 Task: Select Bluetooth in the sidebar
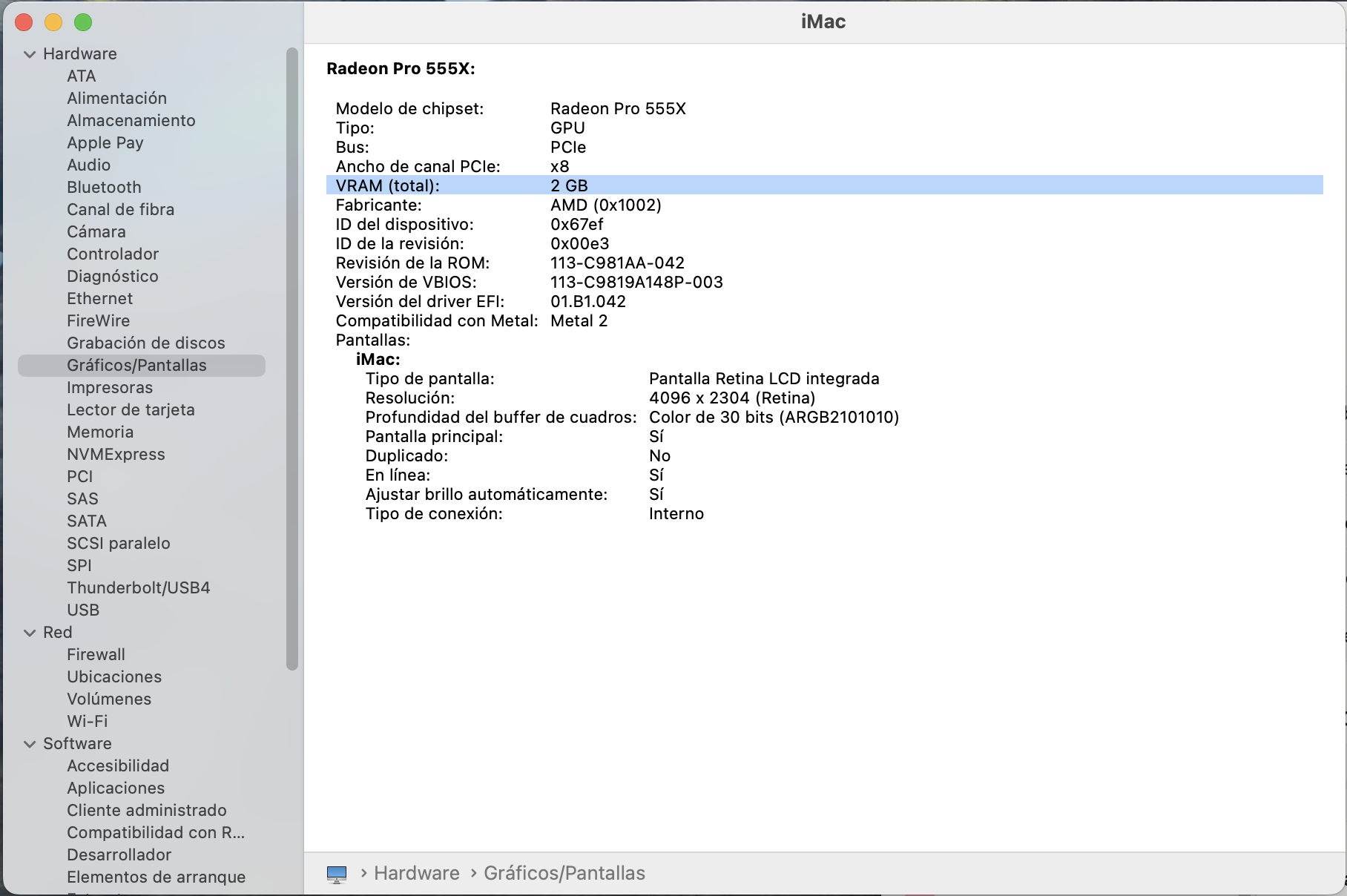(104, 187)
